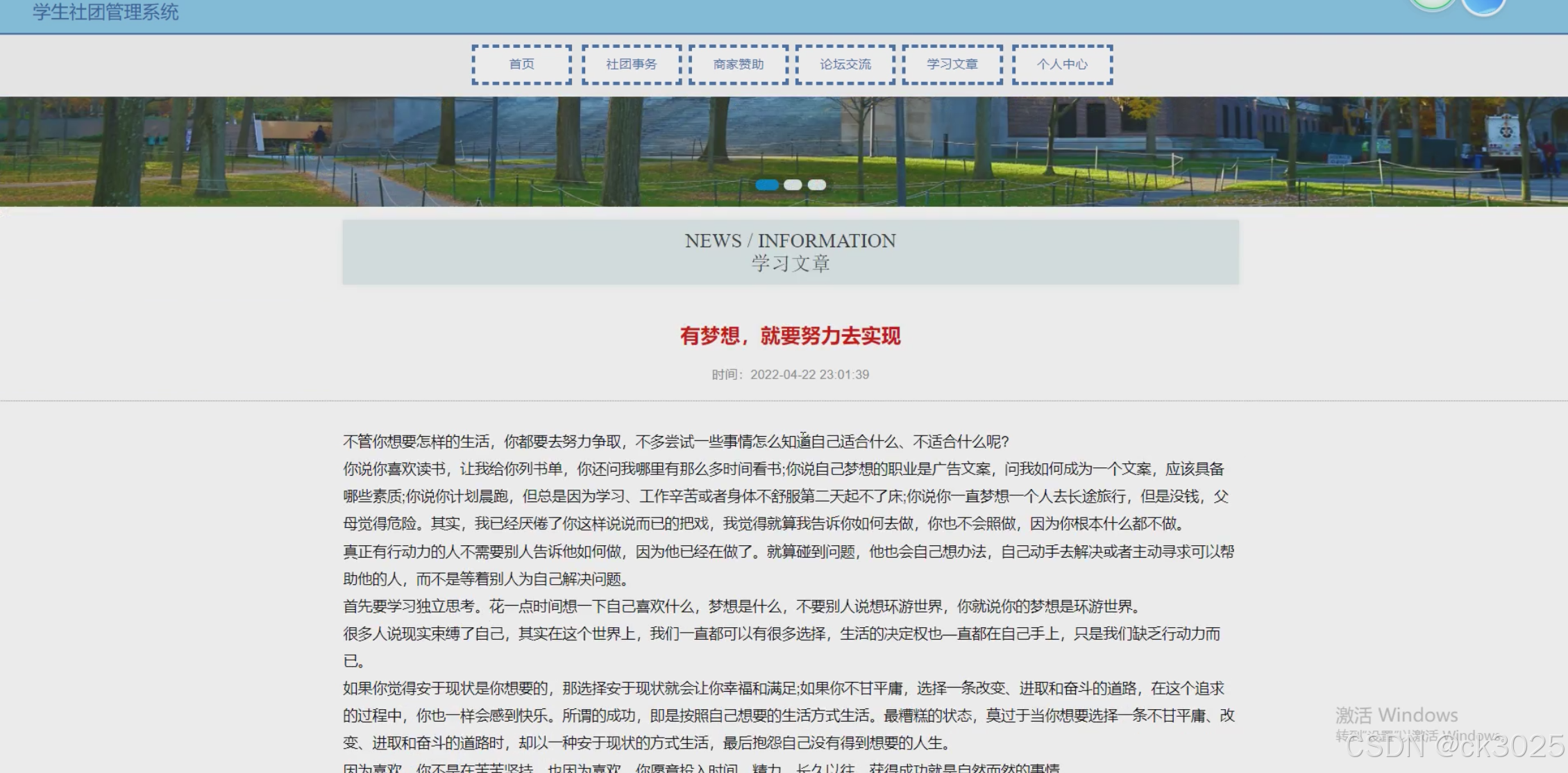Image resolution: width=1568 pixels, height=773 pixels.
Task: Switch to the second banner slide dot
Action: (793, 185)
